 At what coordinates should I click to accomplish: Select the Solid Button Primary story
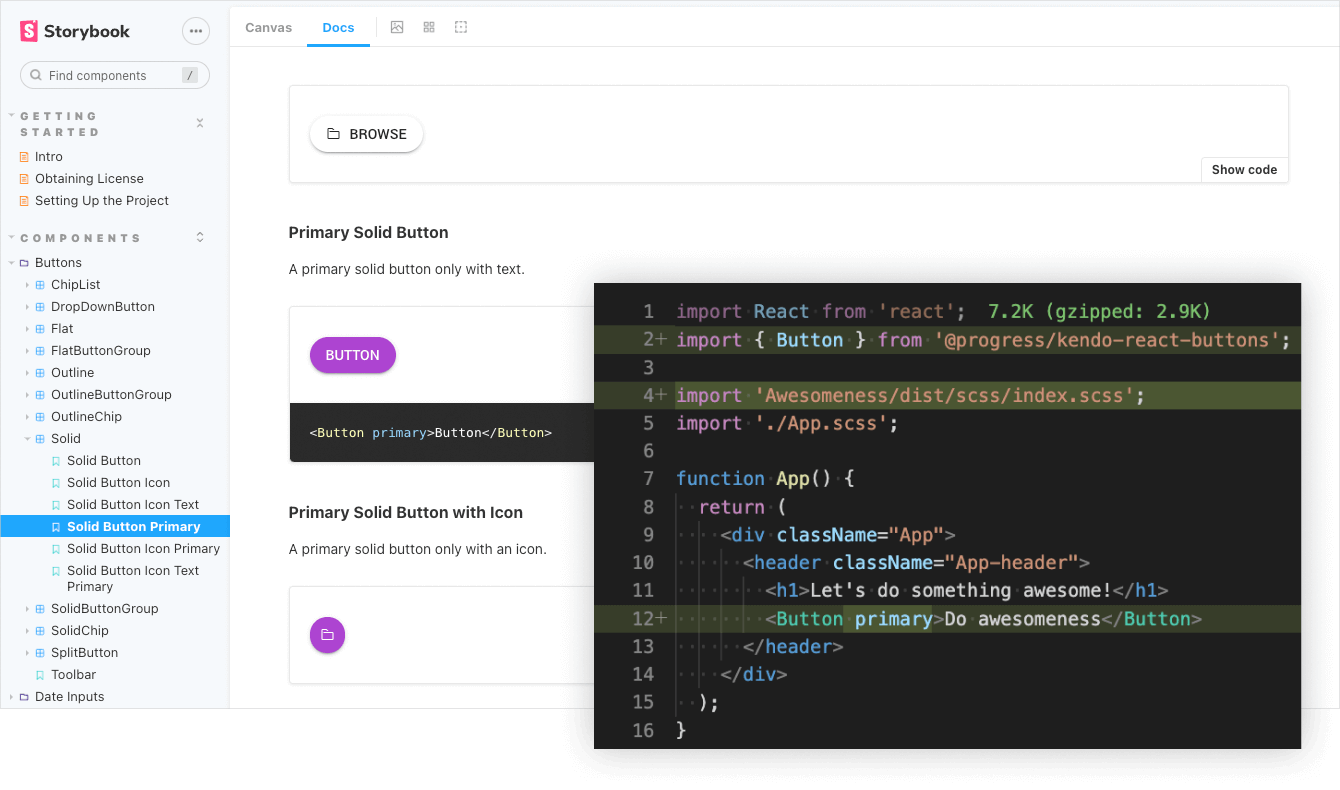coord(115,527)
